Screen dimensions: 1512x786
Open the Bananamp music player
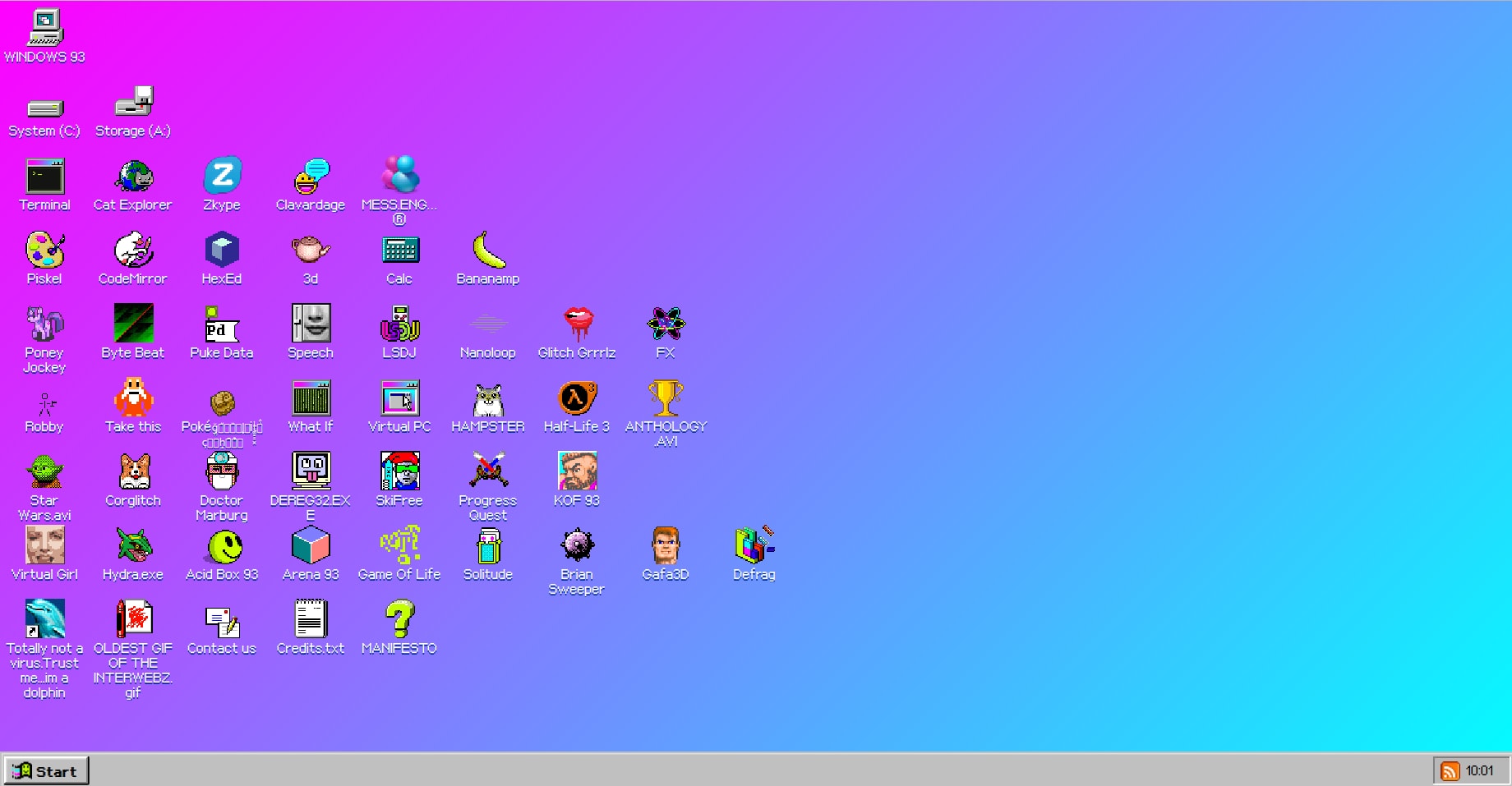pos(487,251)
